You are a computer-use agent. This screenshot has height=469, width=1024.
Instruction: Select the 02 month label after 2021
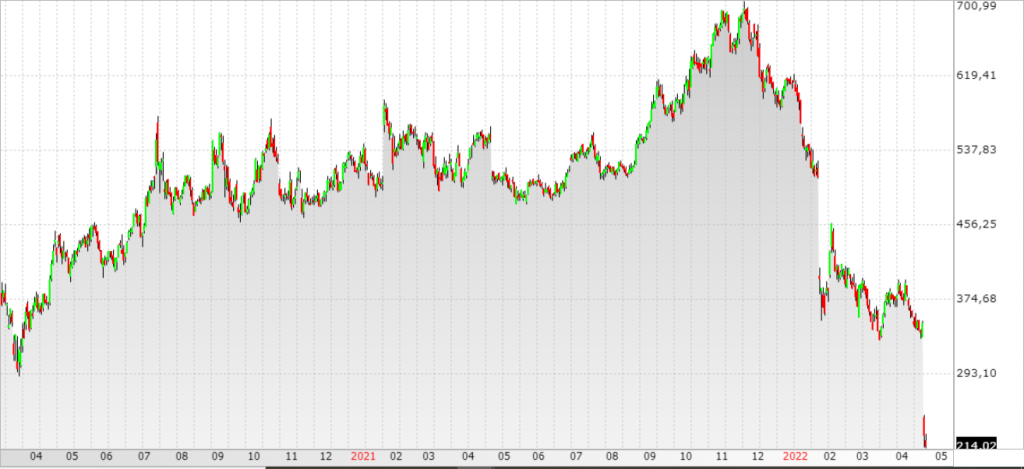(396, 456)
